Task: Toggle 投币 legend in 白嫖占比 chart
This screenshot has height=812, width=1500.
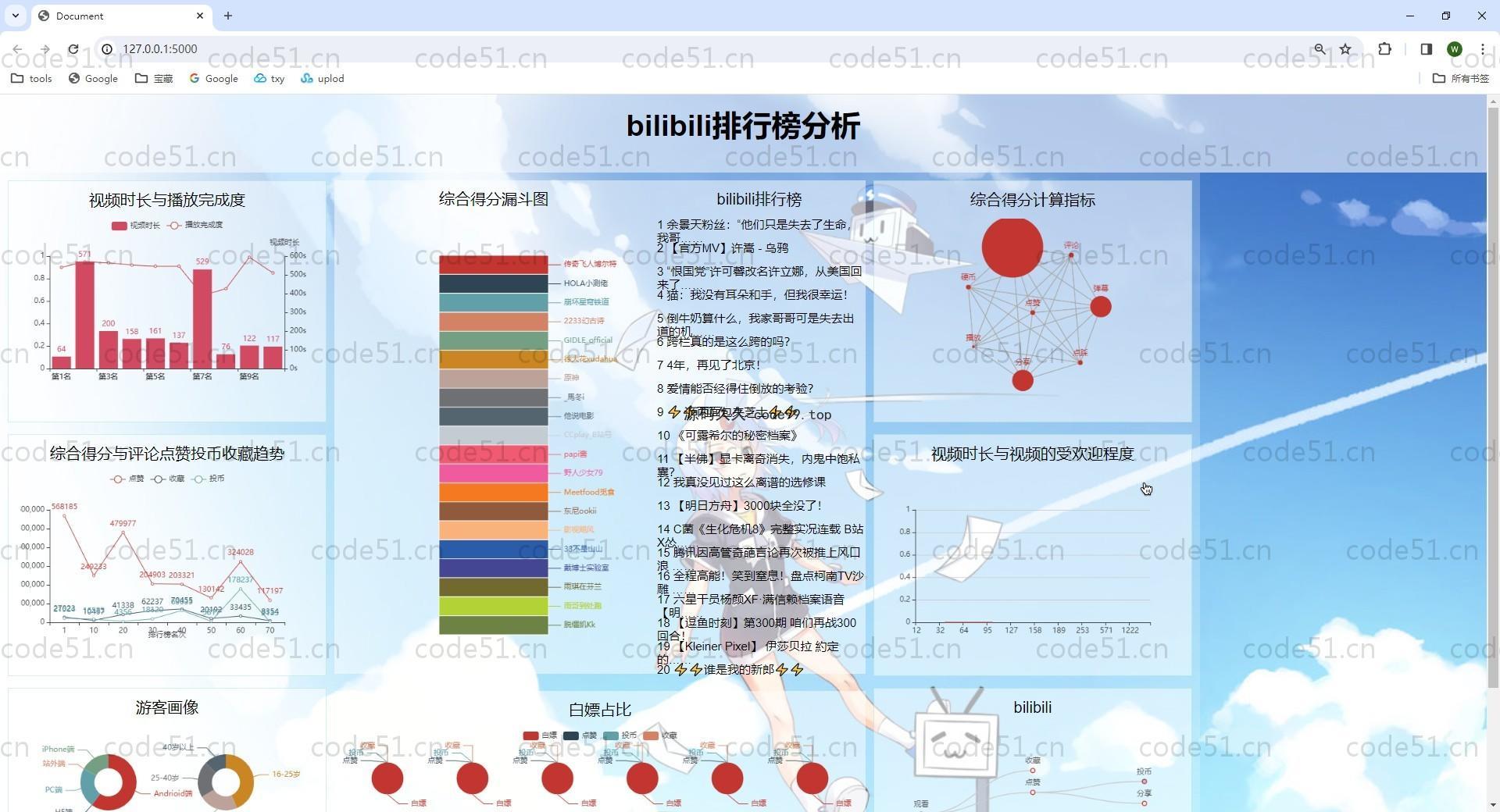Action: point(620,735)
